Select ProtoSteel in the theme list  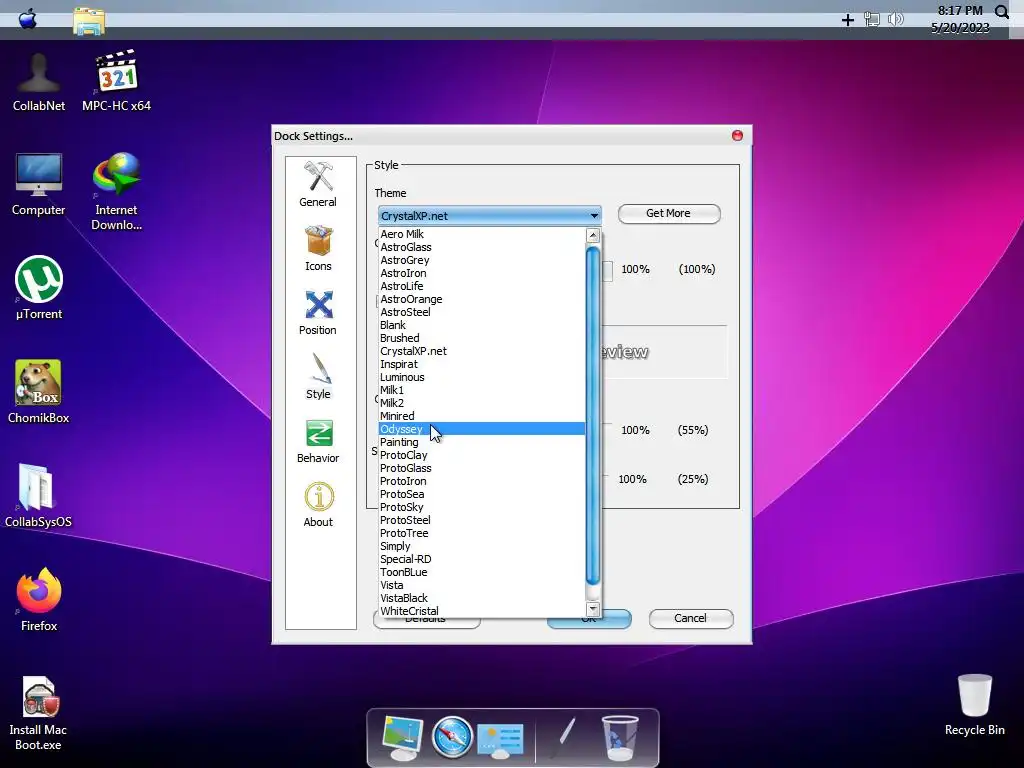(482, 520)
